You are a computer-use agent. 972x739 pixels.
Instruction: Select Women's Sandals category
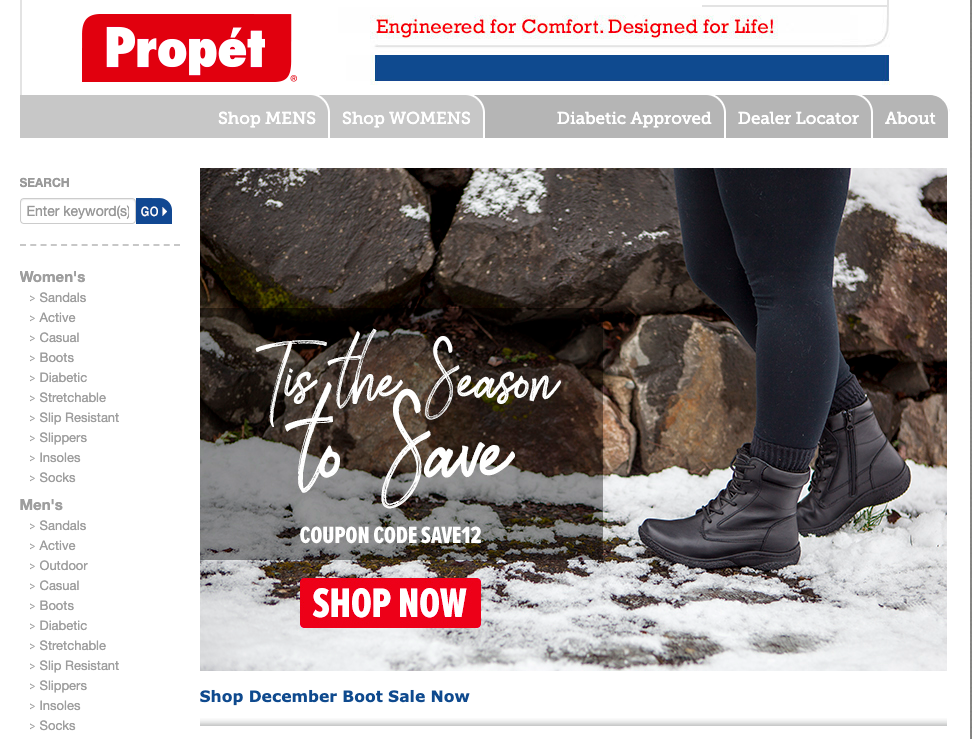63,298
